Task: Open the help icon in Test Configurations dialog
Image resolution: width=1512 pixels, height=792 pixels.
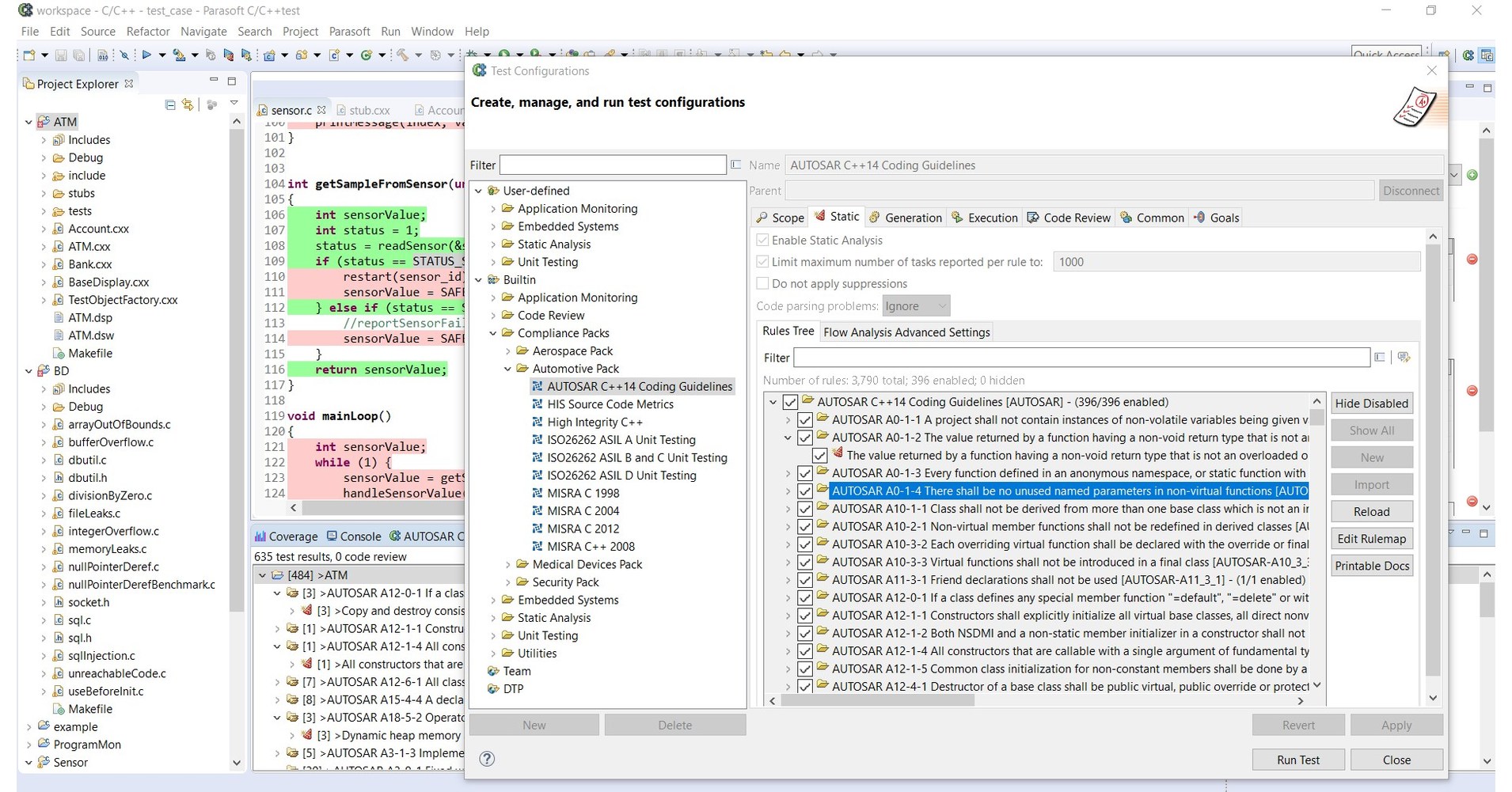Action: [x=487, y=759]
